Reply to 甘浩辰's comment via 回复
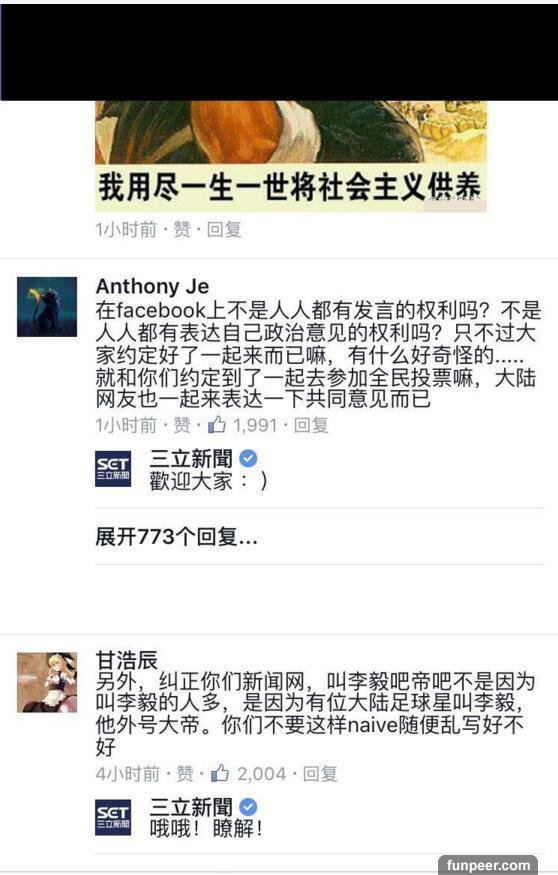The width and height of the screenshot is (558, 875). [x=320, y=773]
